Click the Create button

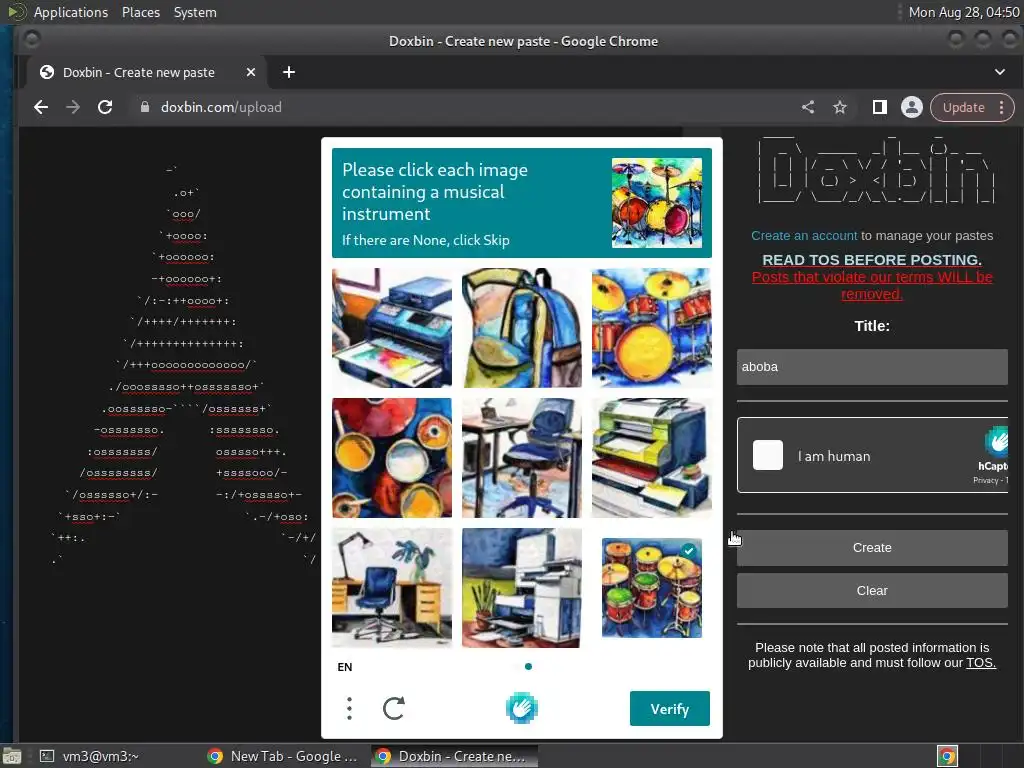click(x=872, y=548)
